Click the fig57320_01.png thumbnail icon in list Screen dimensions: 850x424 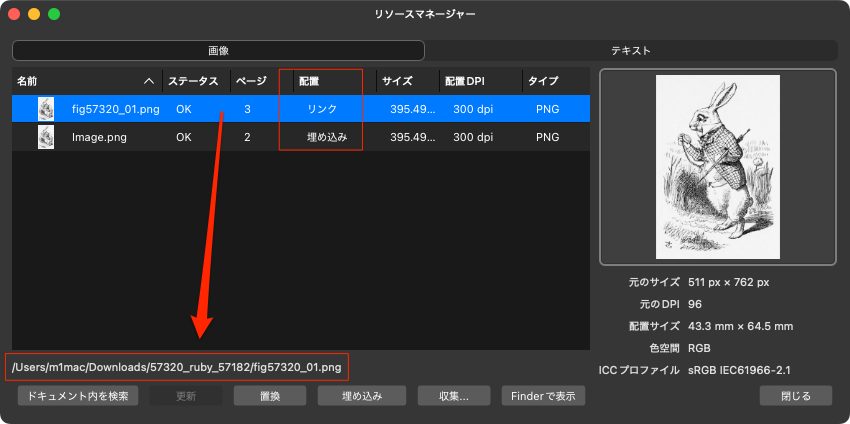point(46,108)
